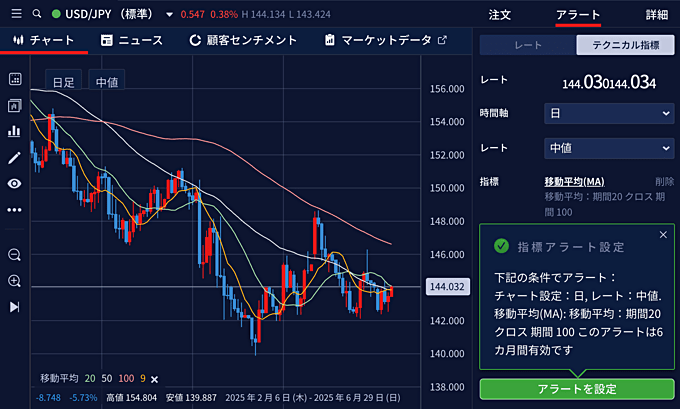Click the 日足 timeframe button on chart

(x=63, y=82)
